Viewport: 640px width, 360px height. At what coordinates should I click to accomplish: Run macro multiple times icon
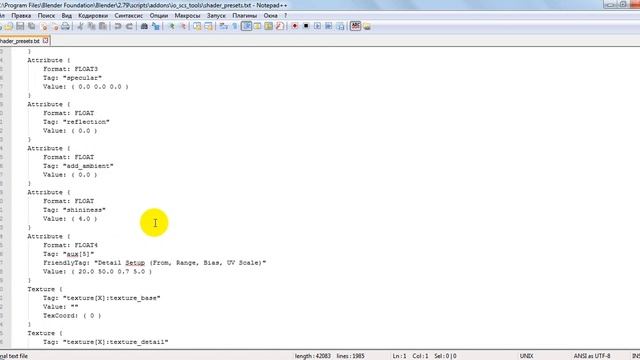click(329, 27)
